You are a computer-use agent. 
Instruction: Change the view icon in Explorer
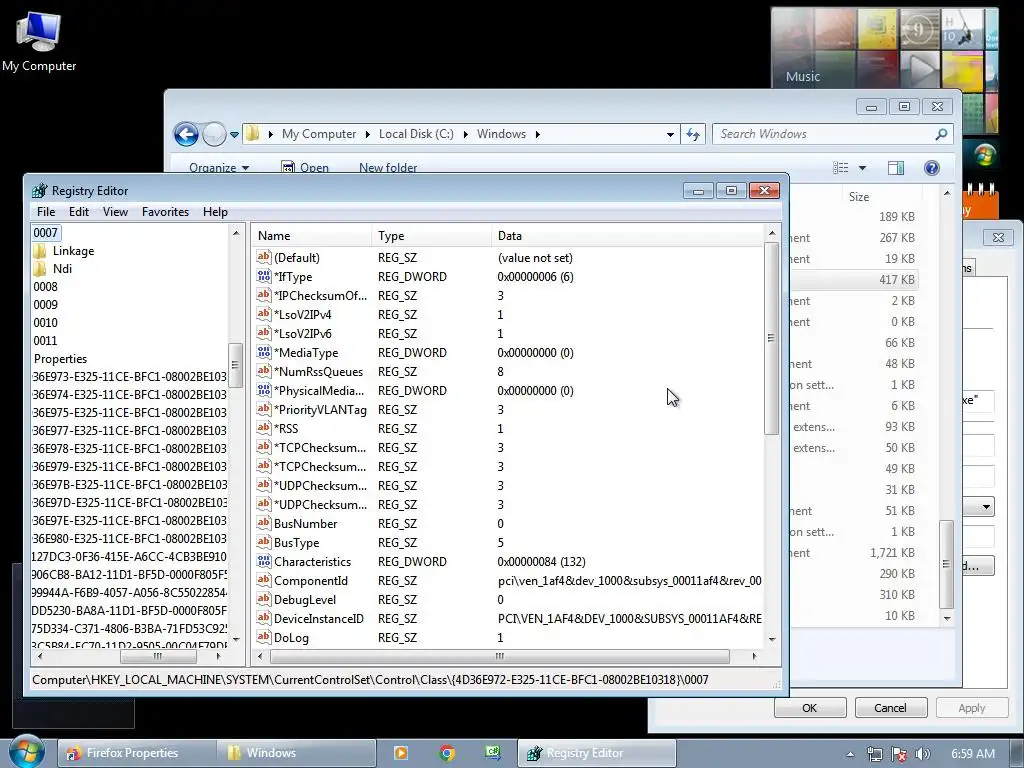coord(841,168)
